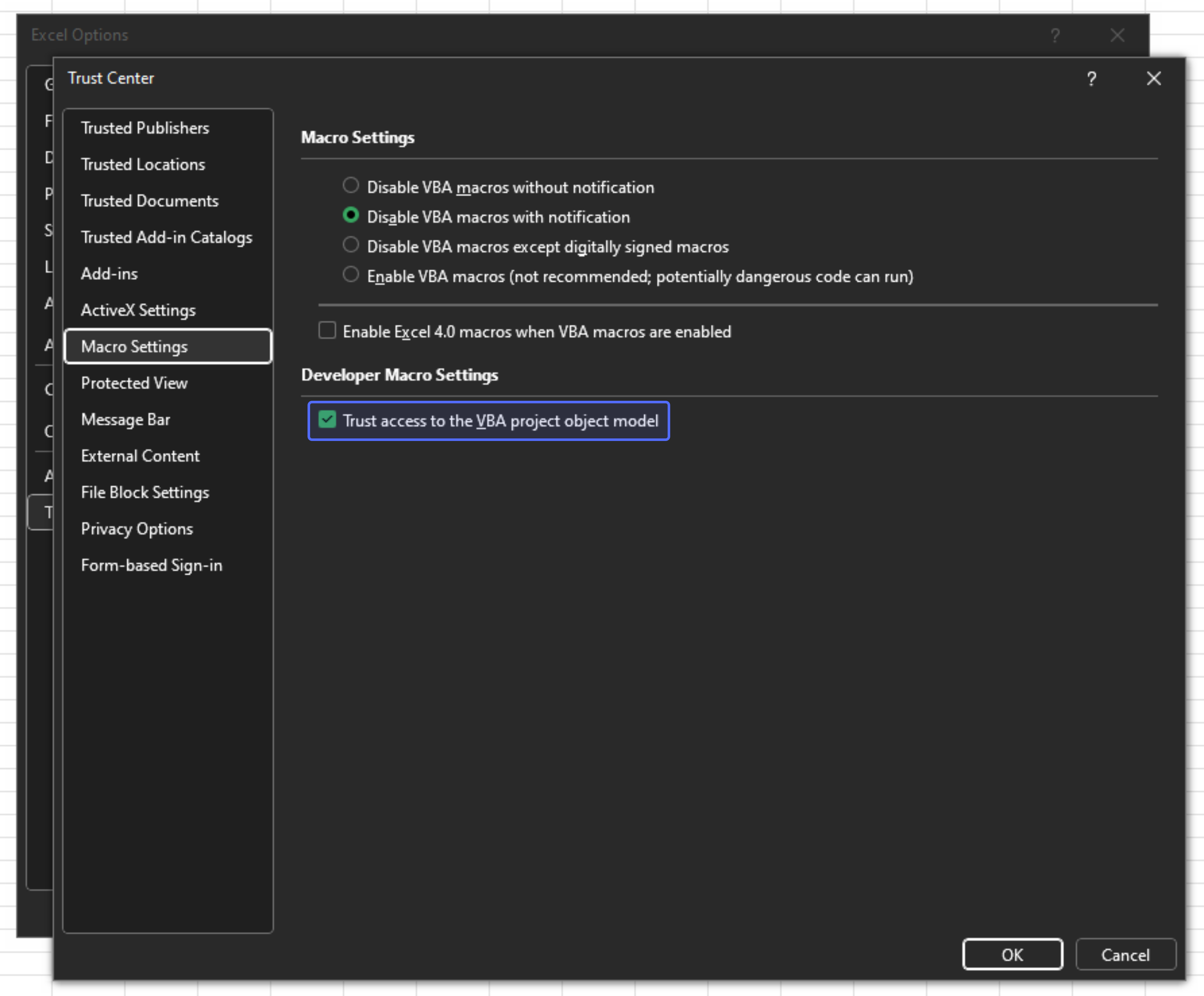Uncheck Trust access to VBA project object model
This screenshot has width=1204, height=996.
click(x=327, y=420)
